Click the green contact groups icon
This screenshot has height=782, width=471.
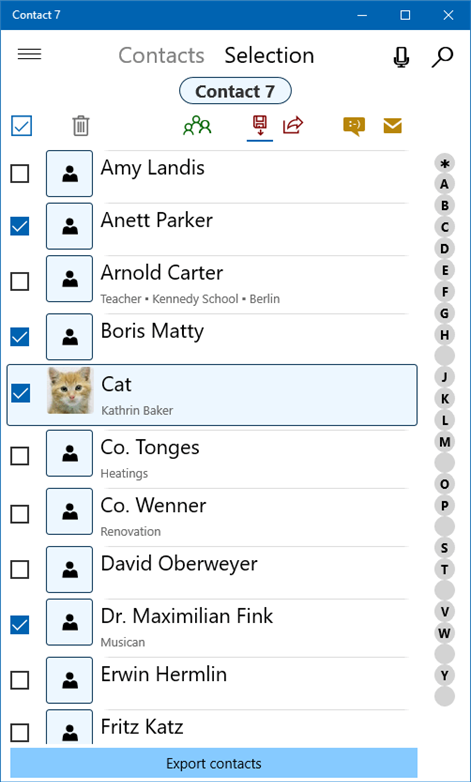[197, 126]
